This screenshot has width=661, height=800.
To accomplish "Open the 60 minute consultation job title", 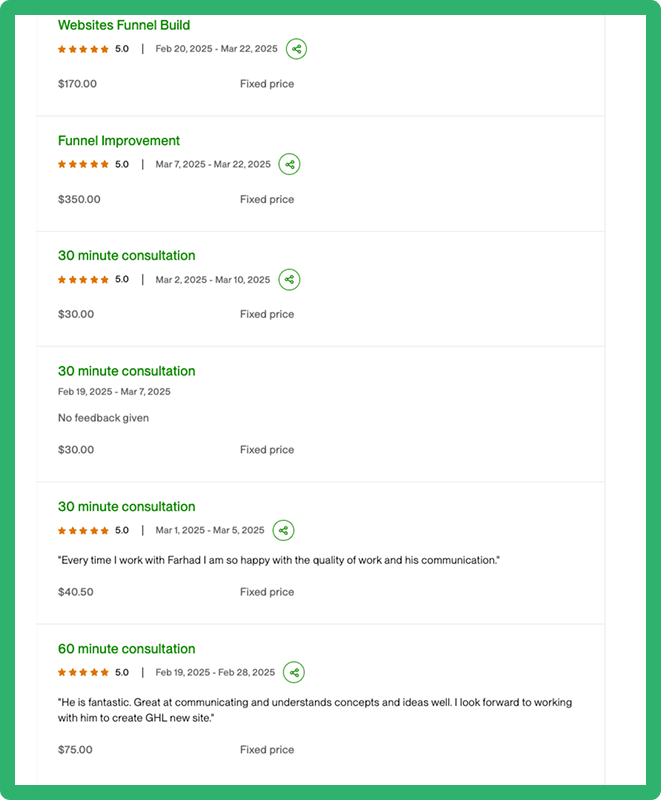I will point(127,649).
